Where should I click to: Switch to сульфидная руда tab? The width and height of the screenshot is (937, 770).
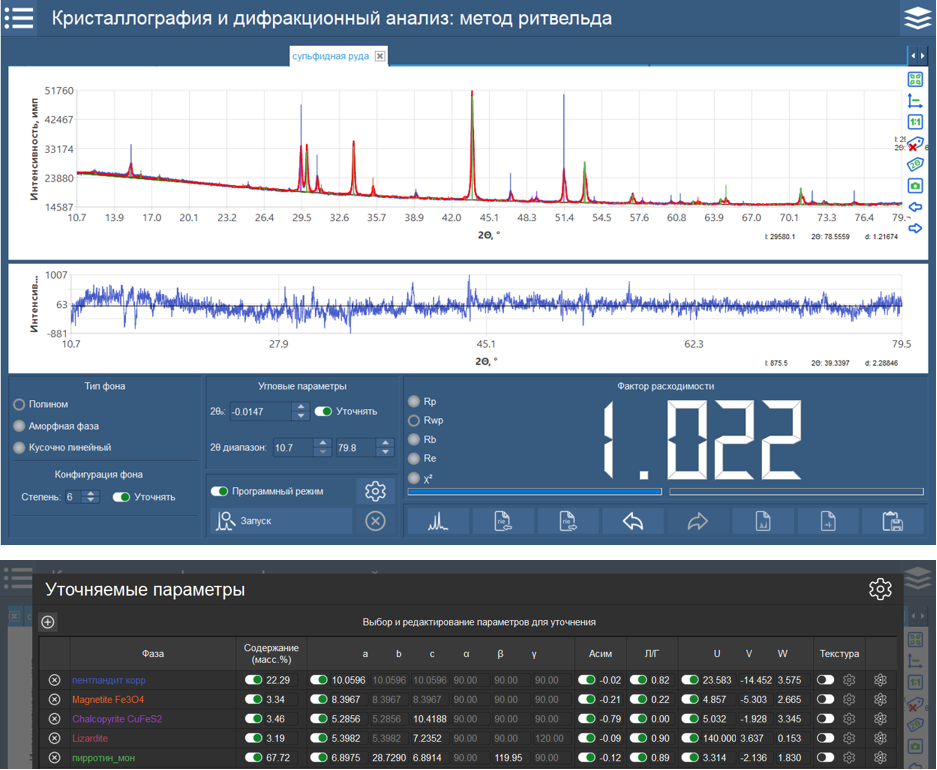pyautogui.click(x=331, y=57)
